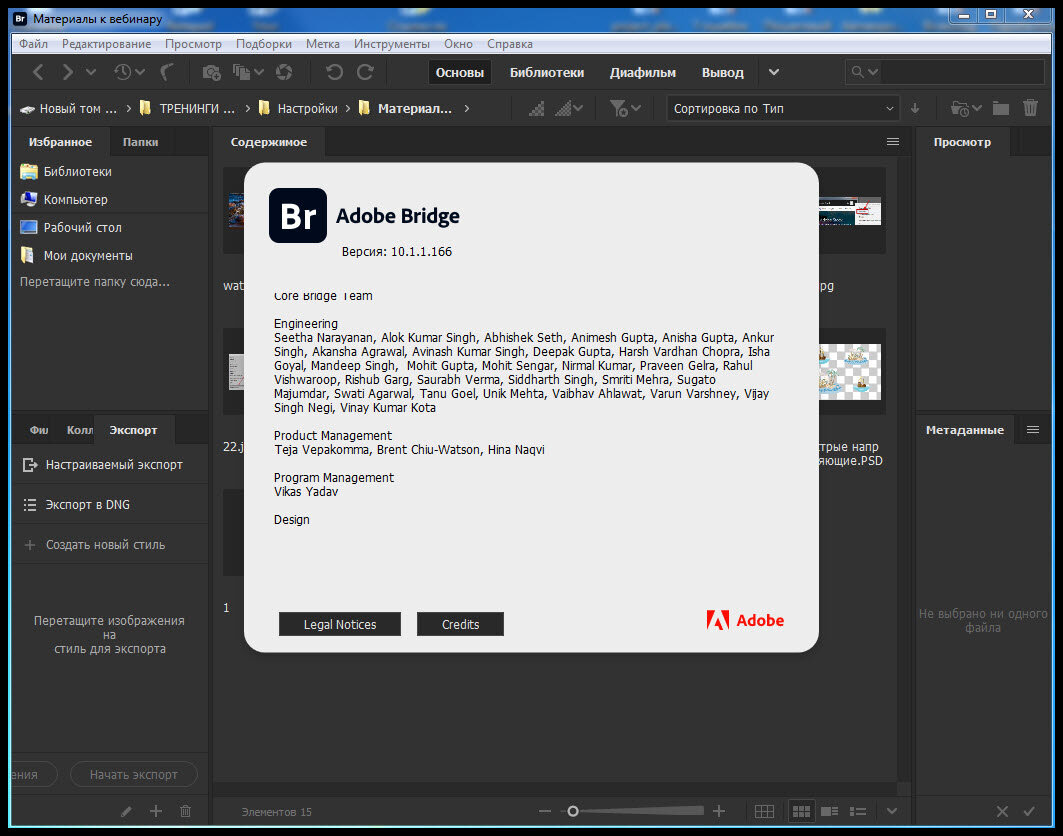Viewport: 1063px width, 836px height.
Task: Switch to thumbnails view
Action: point(801,812)
